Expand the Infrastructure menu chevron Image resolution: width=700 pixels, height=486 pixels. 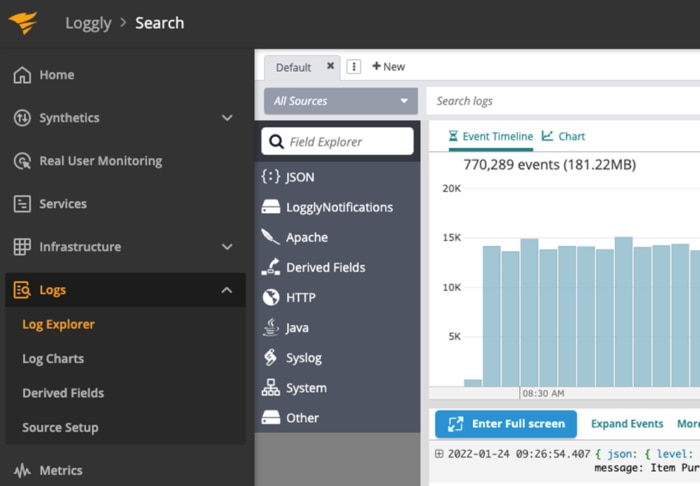pos(227,247)
